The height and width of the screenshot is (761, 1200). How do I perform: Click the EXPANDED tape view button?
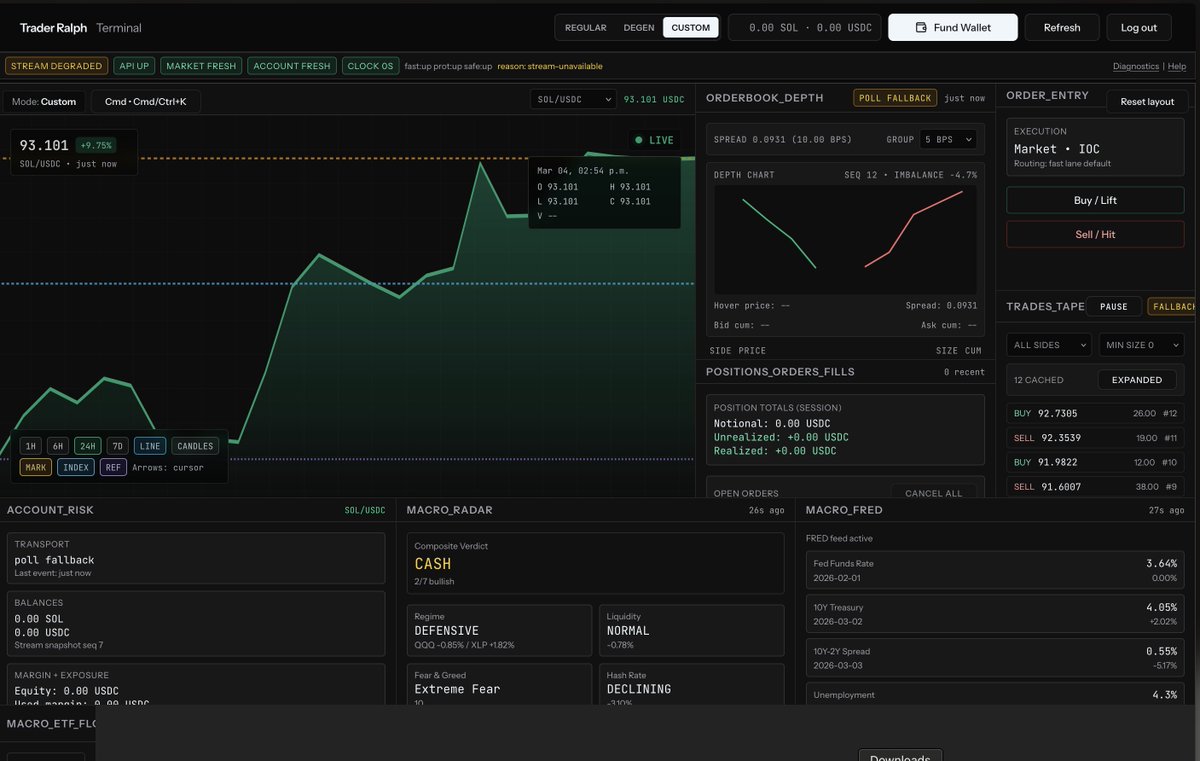(x=1137, y=380)
